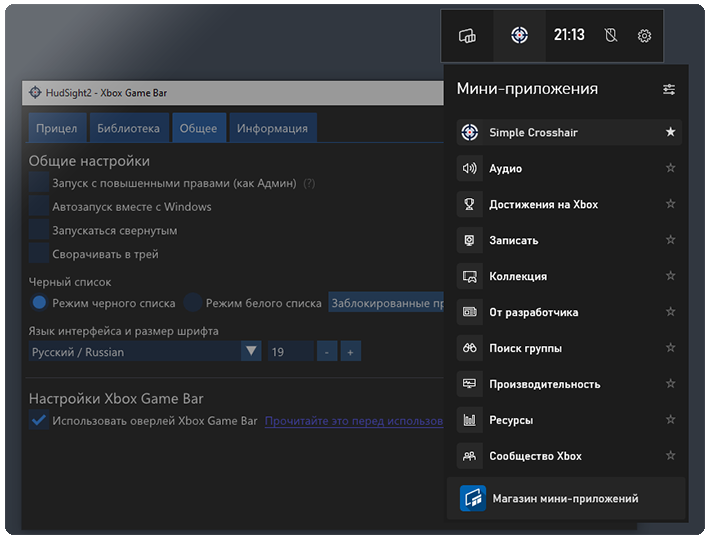Open the Производительность widget entry
This screenshot has width=710, height=540.
click(569, 384)
